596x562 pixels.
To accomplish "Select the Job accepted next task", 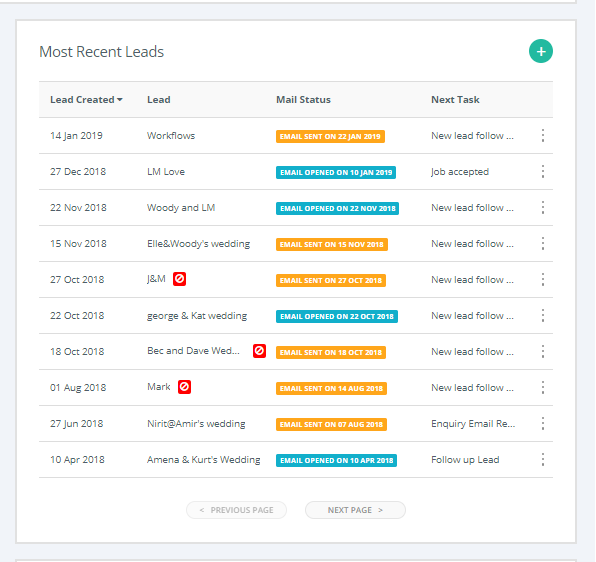I will (460, 172).
